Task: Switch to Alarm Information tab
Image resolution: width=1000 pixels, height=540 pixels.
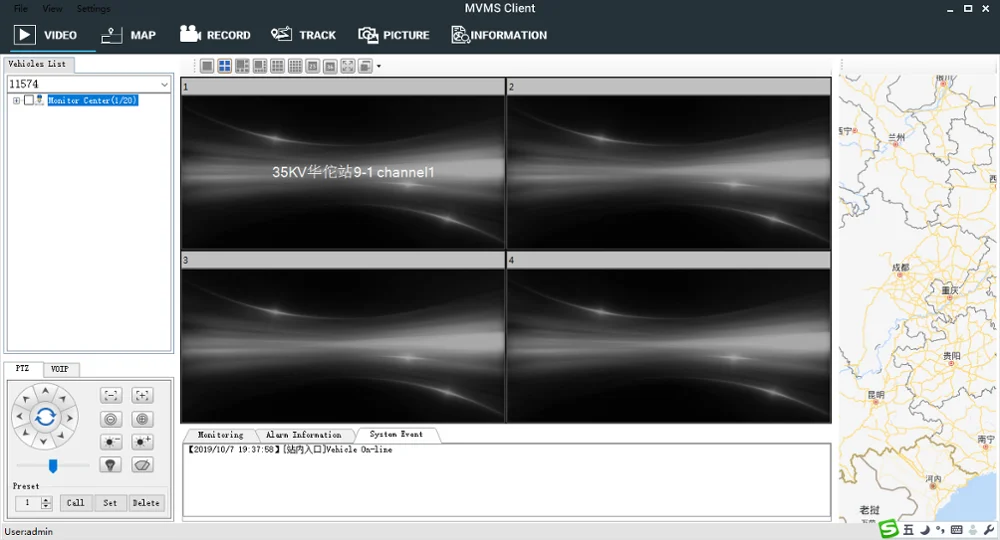Action: (304, 435)
